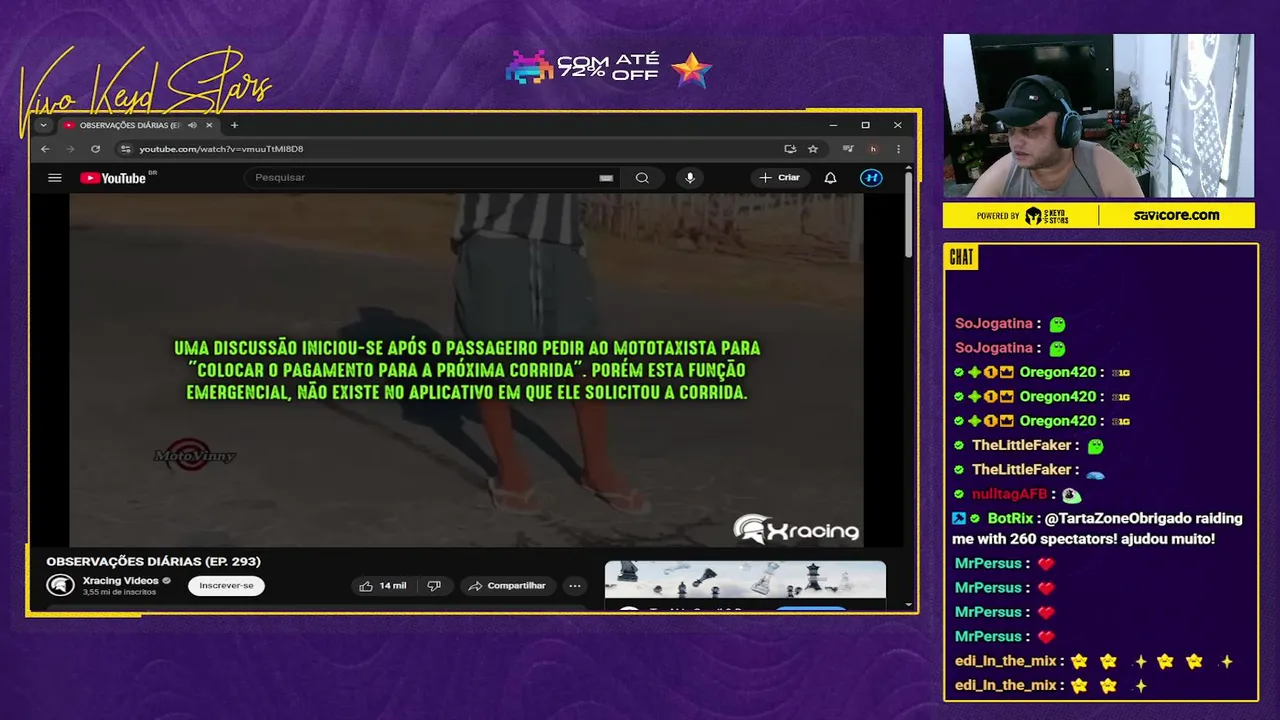Click the browser page vertical scrollbar

[x=908, y=215]
